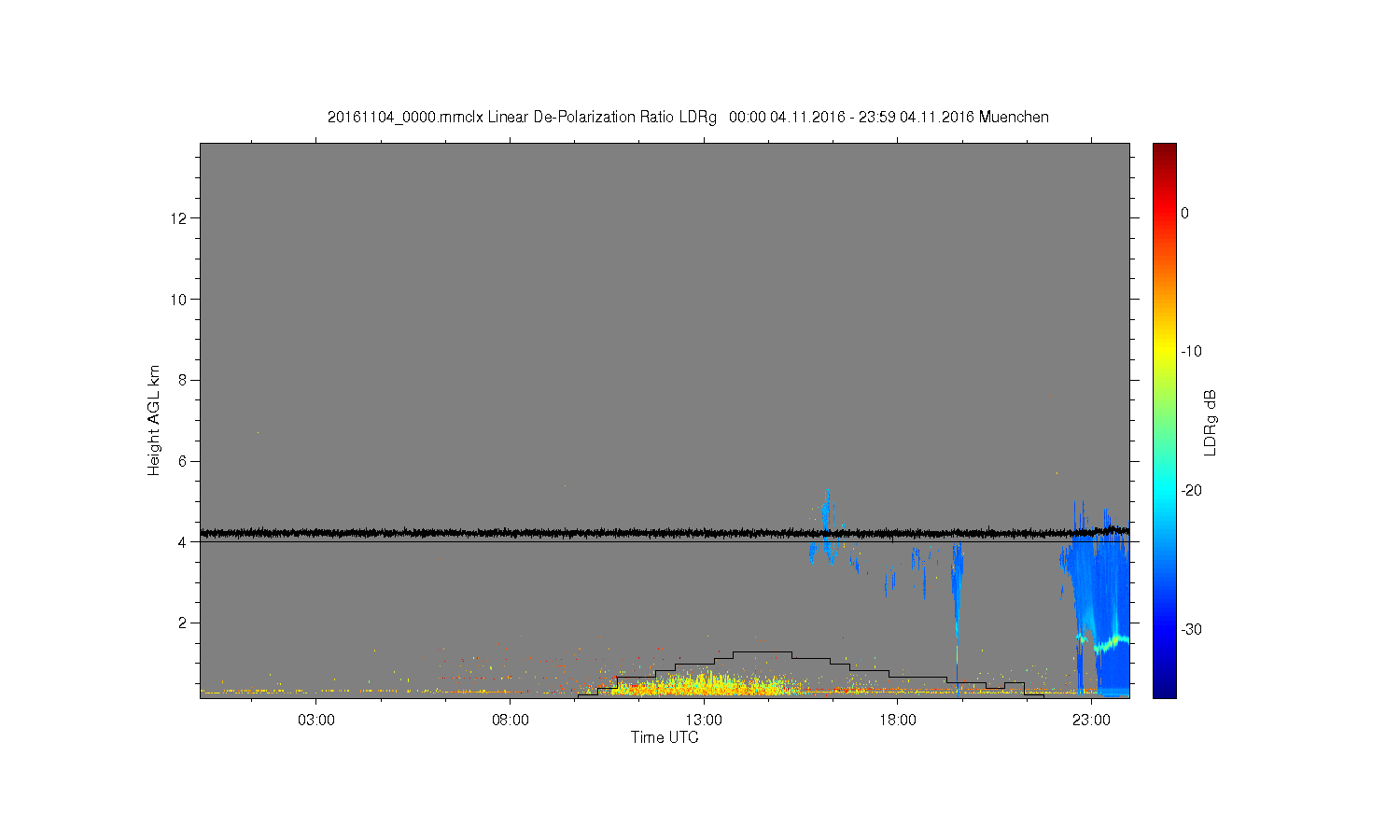Click the plot title starting with 20161104_0000.mmclx
Viewport: 1400px width, 840px height.
point(688,118)
